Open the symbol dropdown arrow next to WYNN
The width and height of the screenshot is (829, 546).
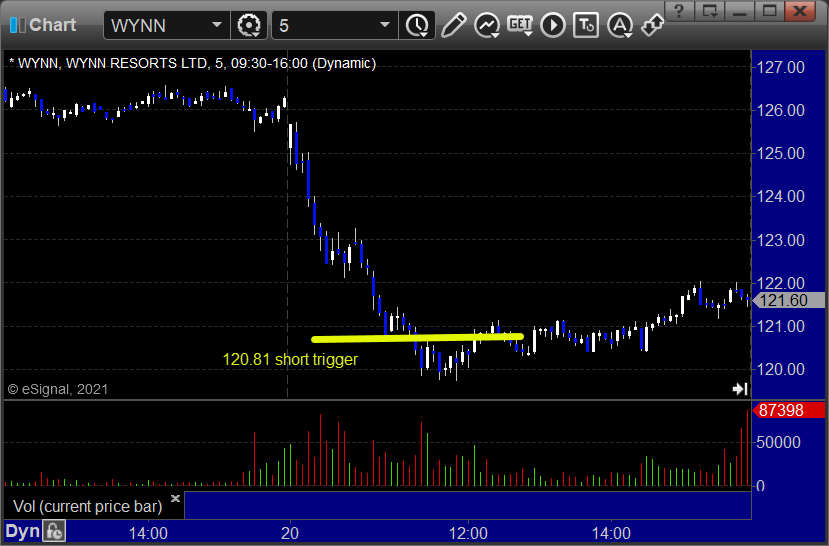(217, 25)
